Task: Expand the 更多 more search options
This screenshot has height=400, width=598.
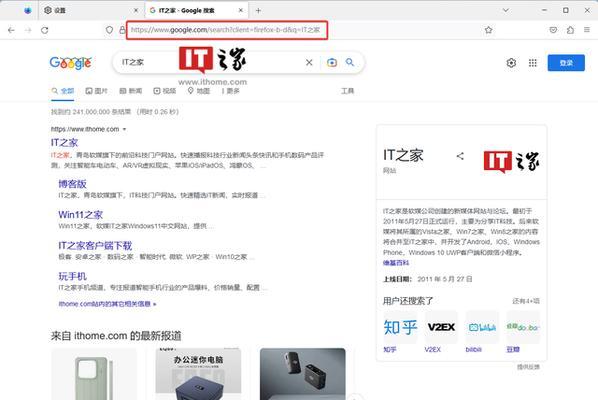Action: [230, 91]
